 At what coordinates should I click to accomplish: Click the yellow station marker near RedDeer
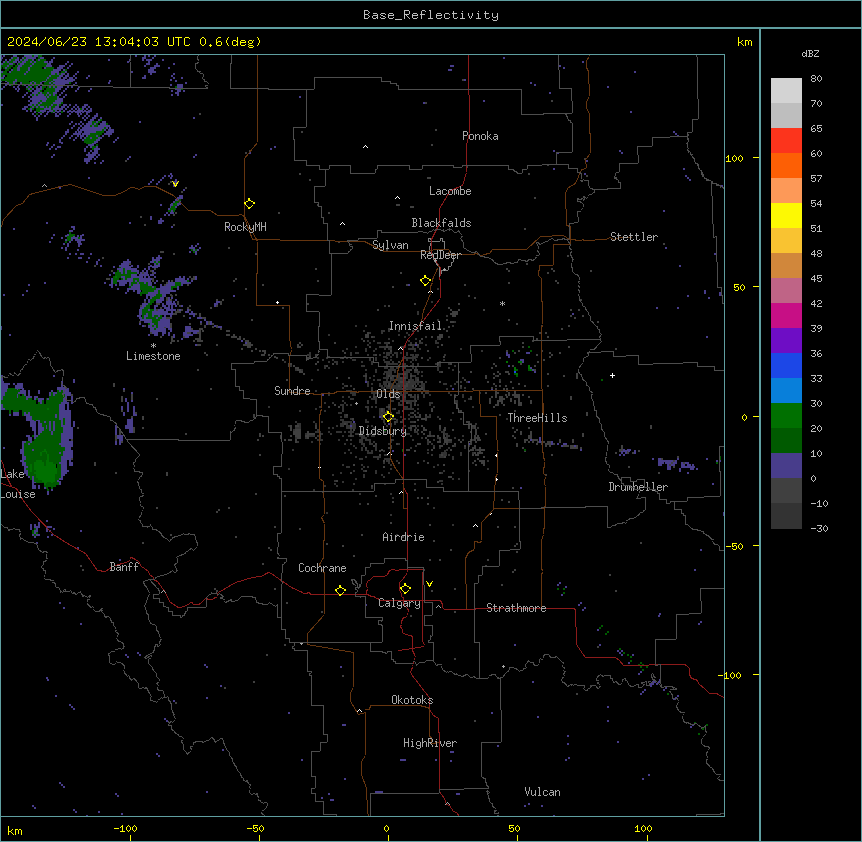[x=425, y=281]
